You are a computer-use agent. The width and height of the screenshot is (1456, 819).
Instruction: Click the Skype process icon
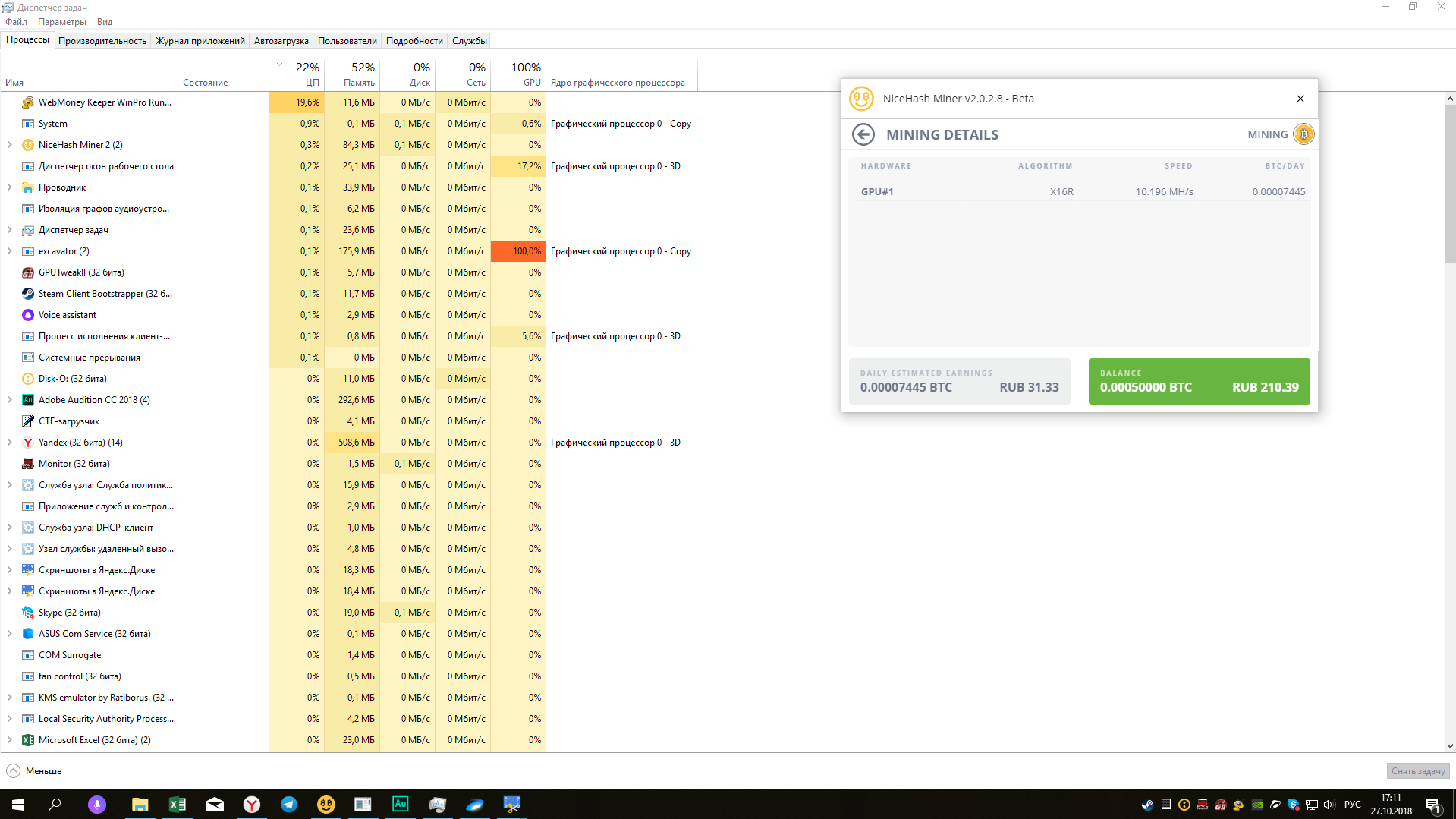point(28,613)
